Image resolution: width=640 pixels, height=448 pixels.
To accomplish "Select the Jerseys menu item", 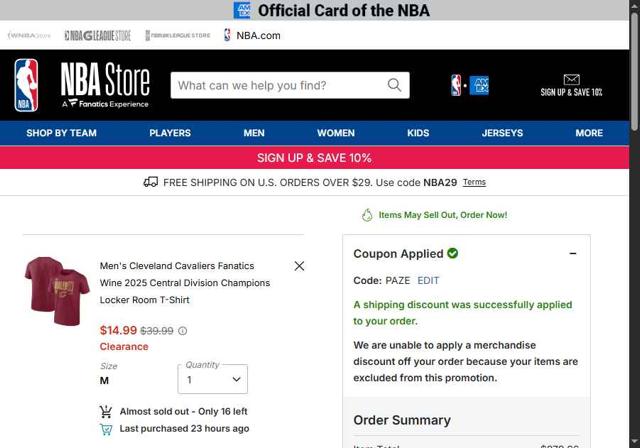I will pos(502,133).
